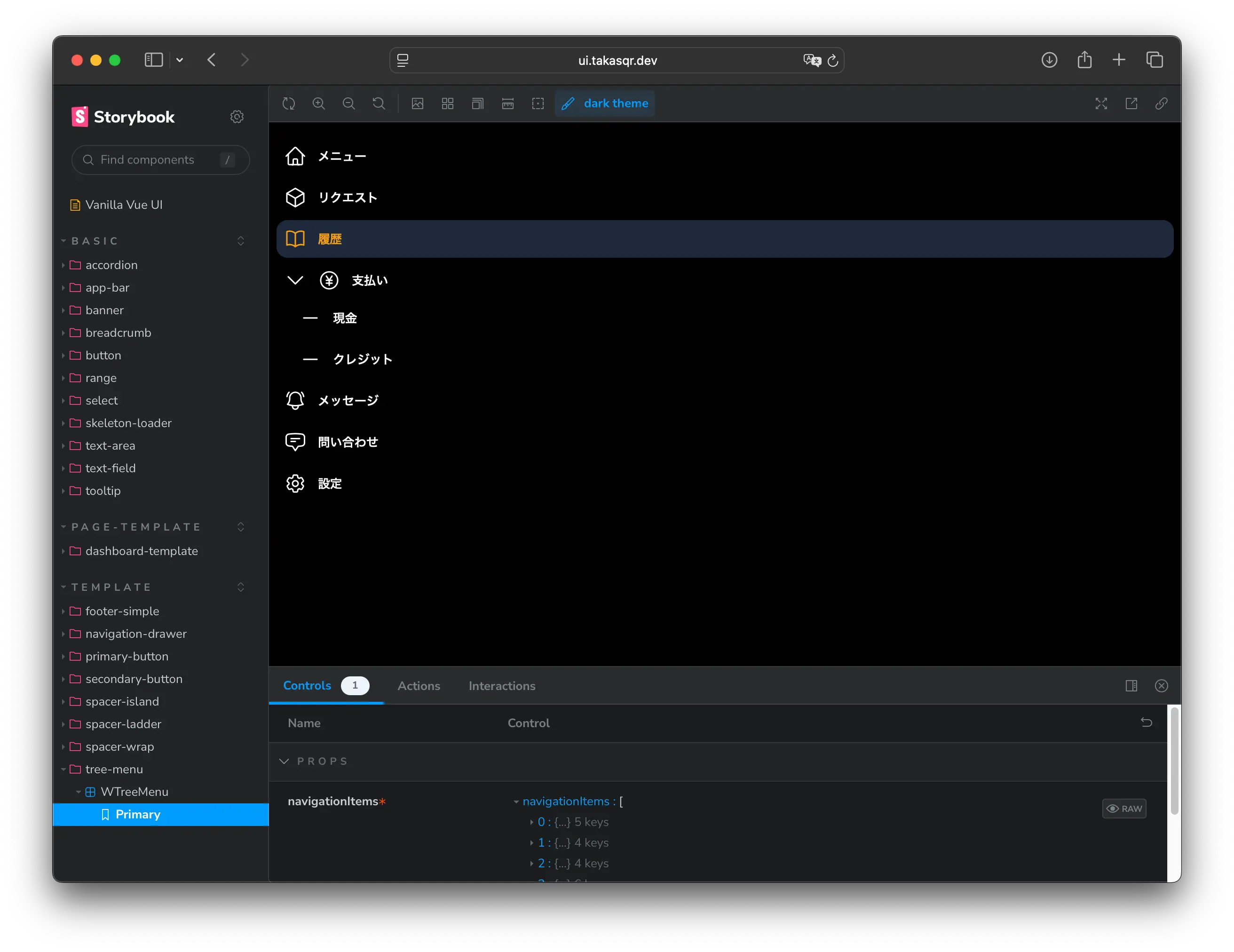The image size is (1234, 952).
Task: Copy the canvas link
Action: [x=1161, y=103]
